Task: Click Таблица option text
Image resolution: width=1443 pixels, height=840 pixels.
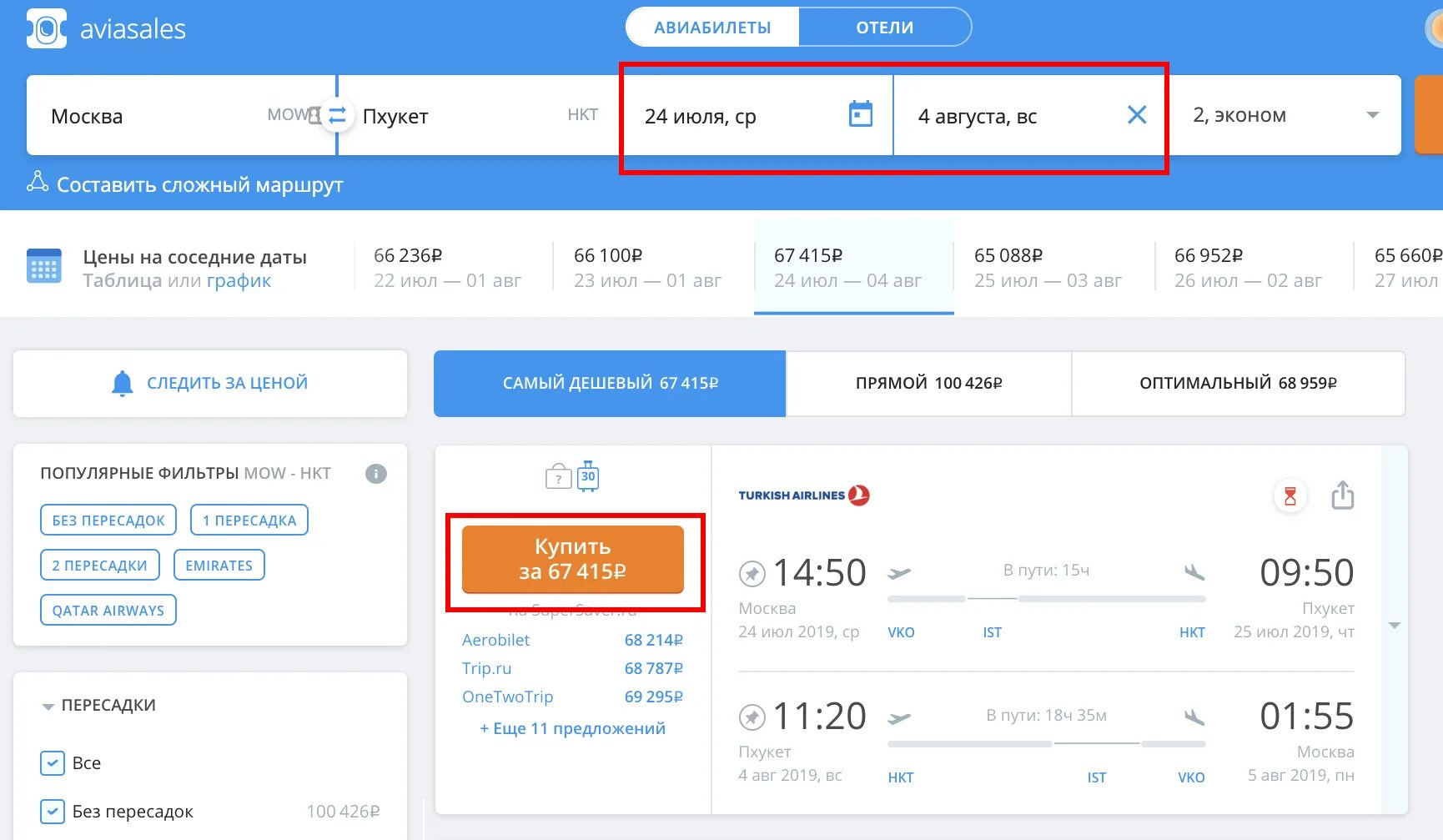Action: [123, 281]
